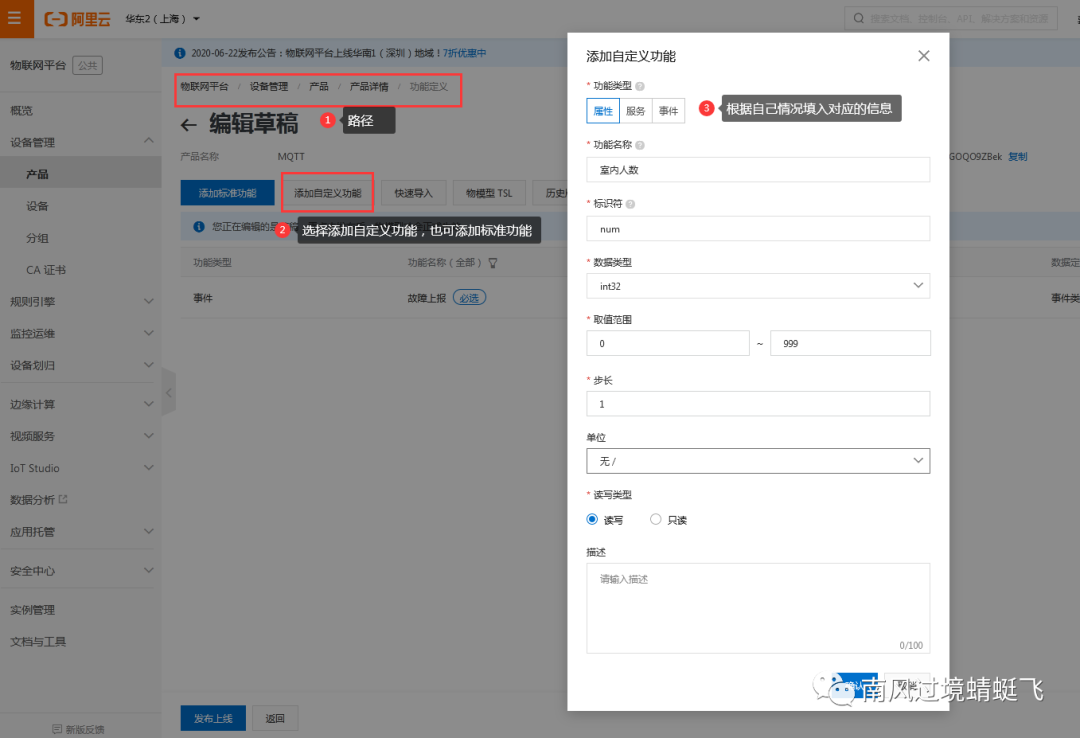Select the 属性 function type
The height and width of the screenshot is (738, 1080).
tap(603, 111)
